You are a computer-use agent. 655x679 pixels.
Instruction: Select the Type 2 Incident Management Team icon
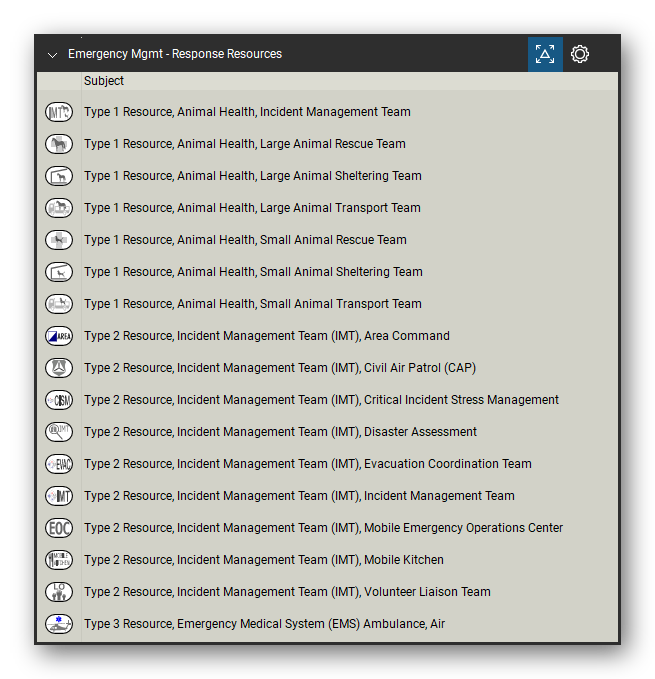[59, 496]
